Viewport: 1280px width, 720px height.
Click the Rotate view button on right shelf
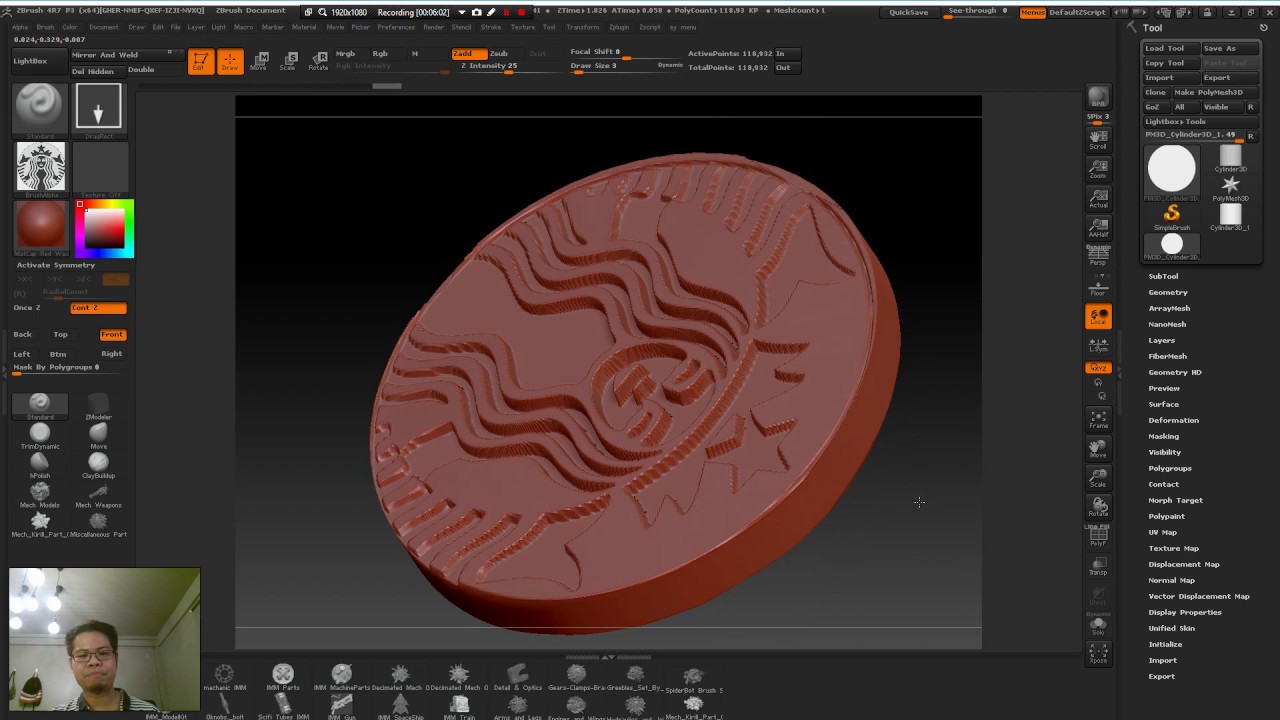(1098, 506)
